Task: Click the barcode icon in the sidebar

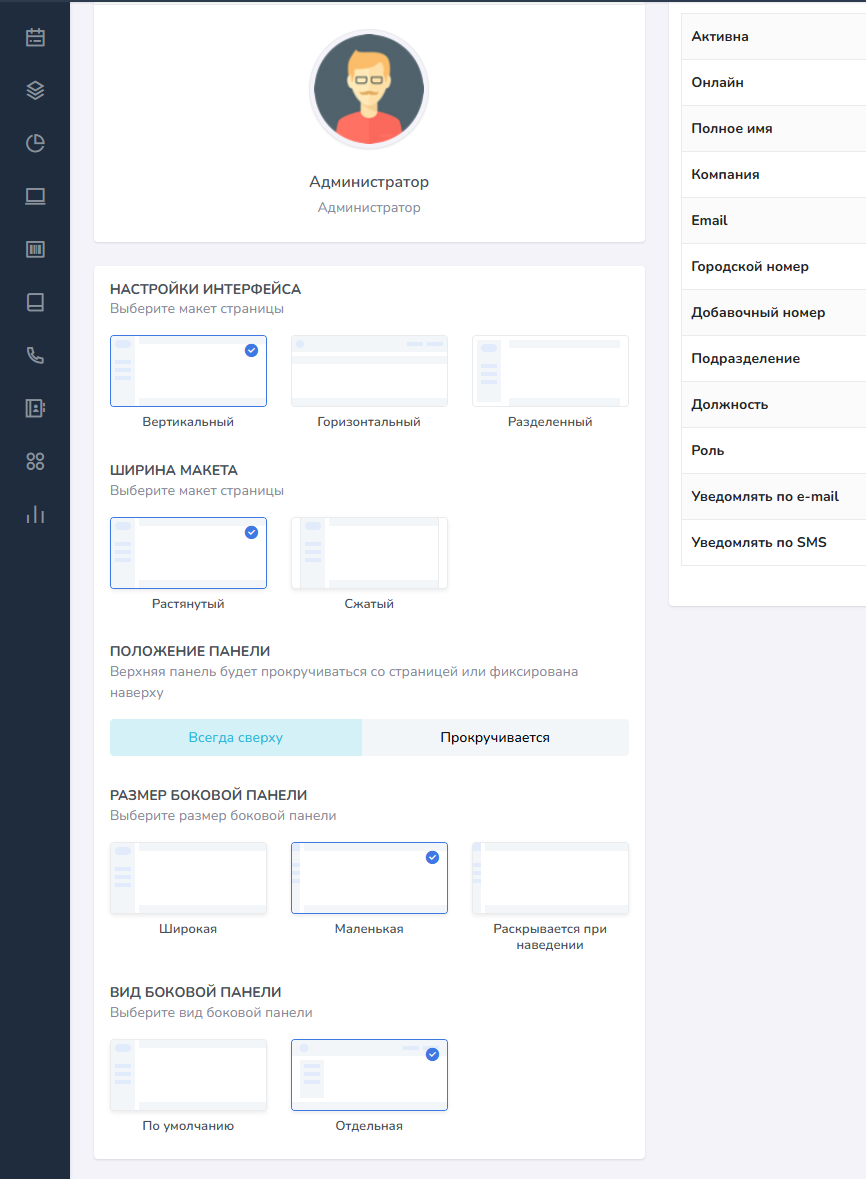Action: point(35,250)
